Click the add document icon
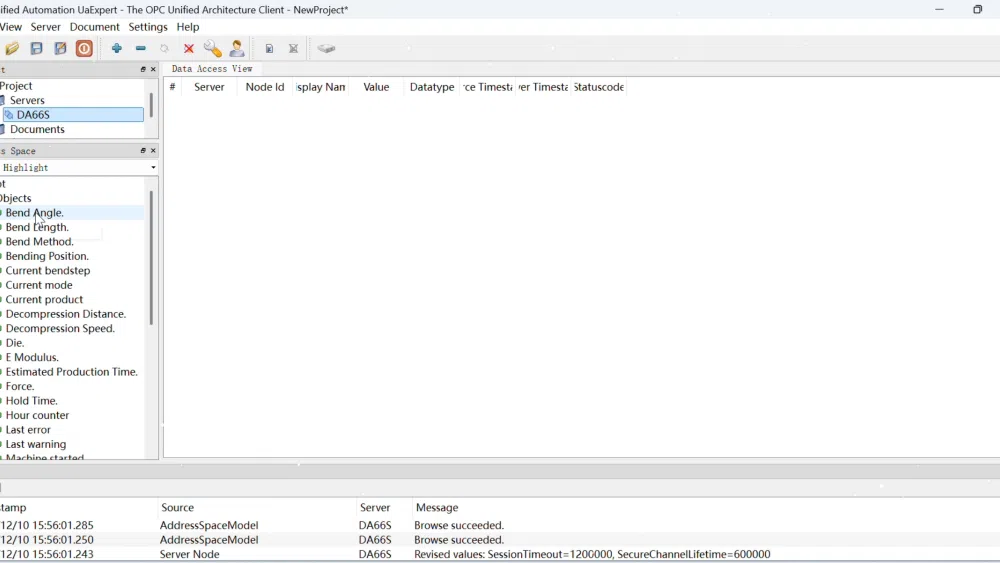Image resolution: width=1000 pixels, height=563 pixels. point(269,48)
